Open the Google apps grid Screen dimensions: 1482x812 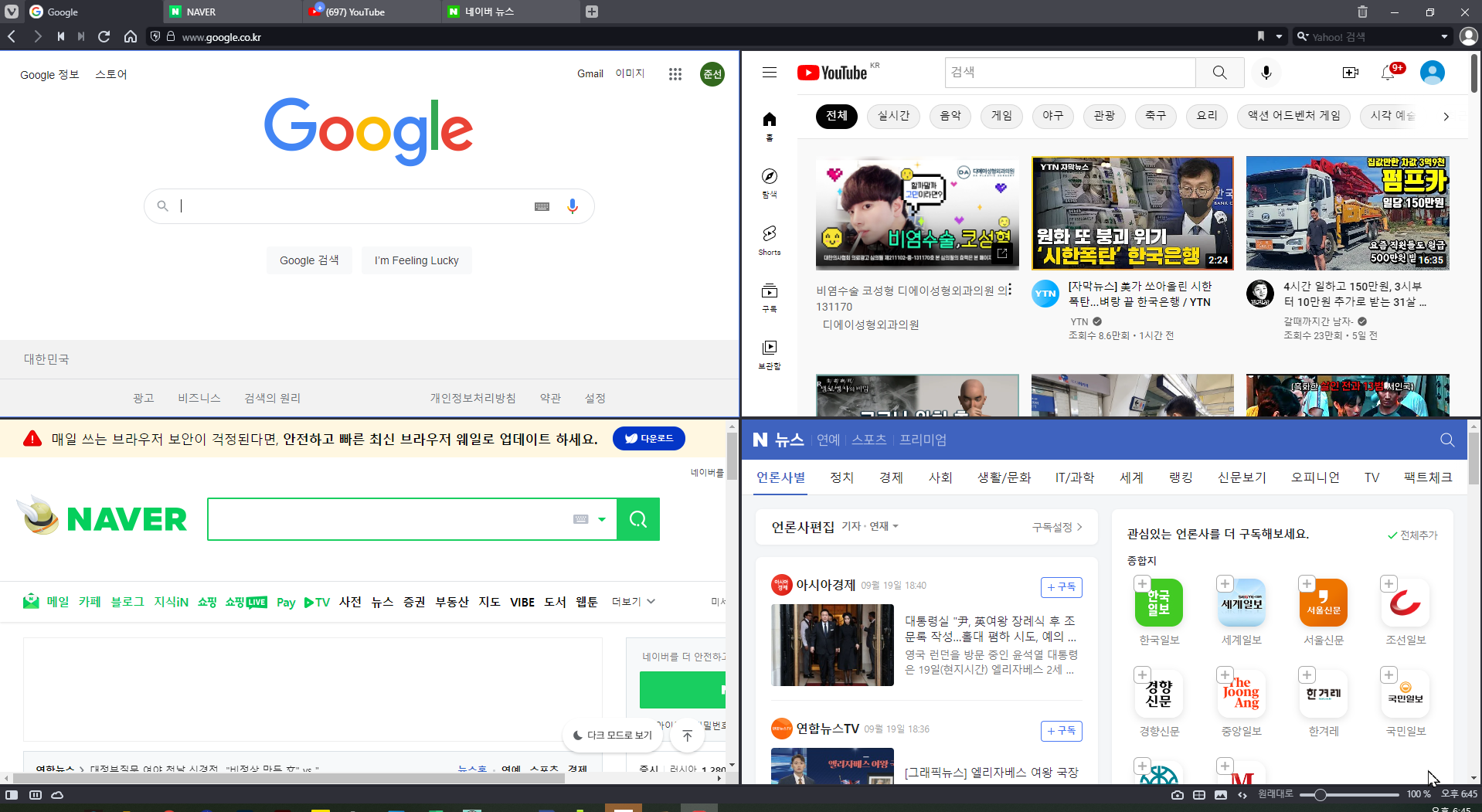[x=675, y=74]
